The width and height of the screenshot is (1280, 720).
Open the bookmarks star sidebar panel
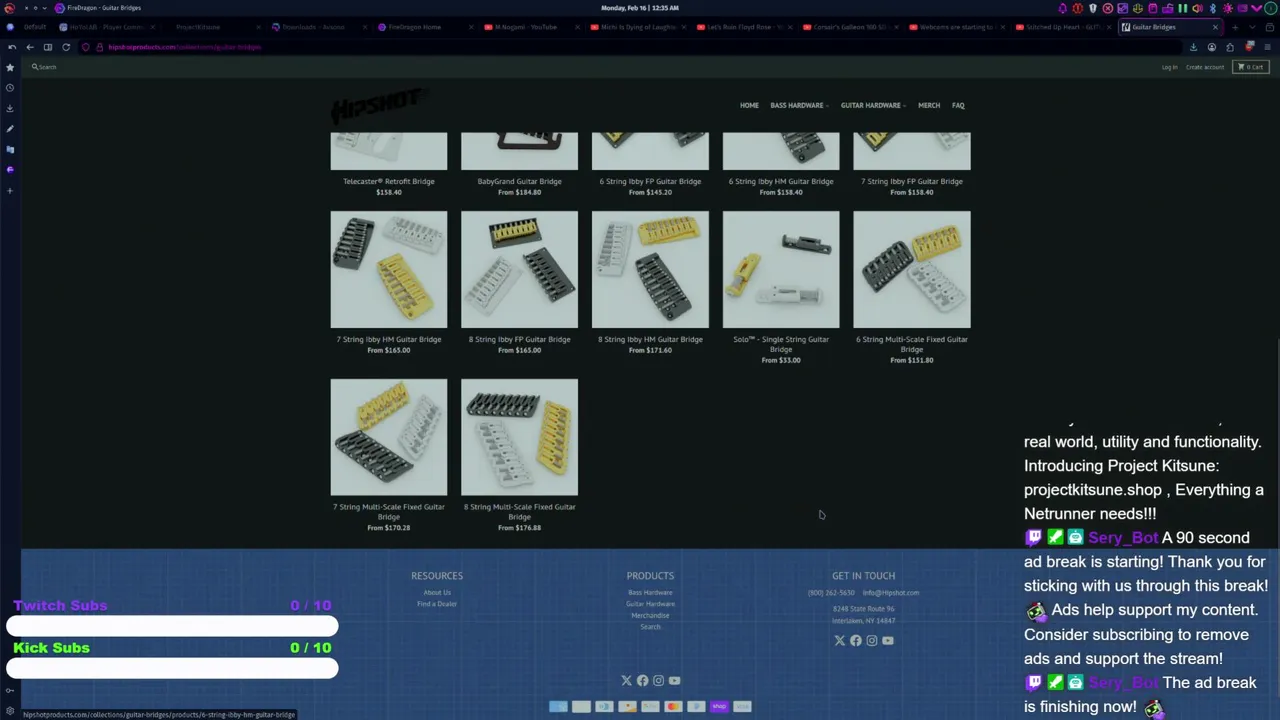(x=10, y=67)
